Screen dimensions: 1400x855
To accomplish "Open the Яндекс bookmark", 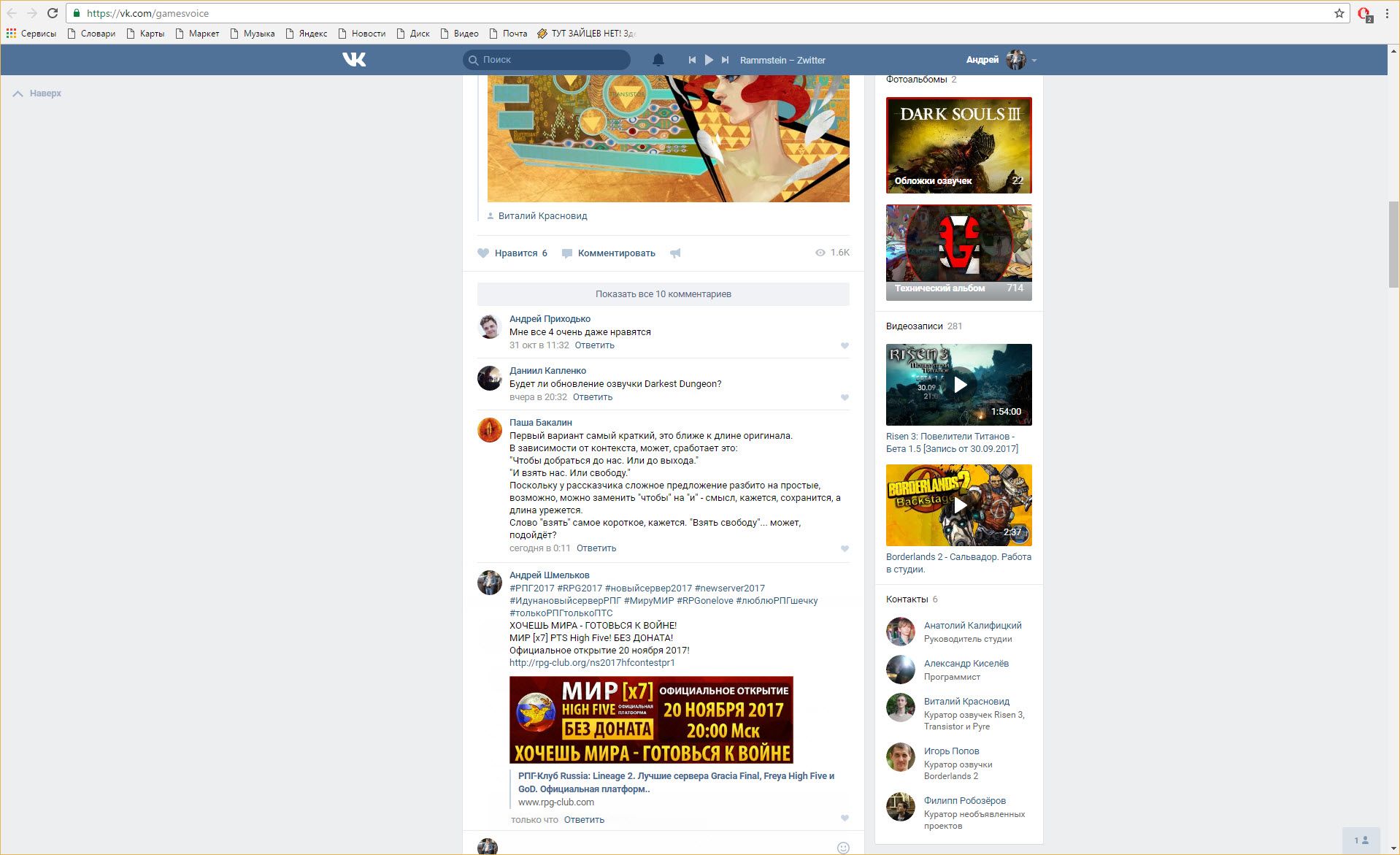I will [x=307, y=34].
